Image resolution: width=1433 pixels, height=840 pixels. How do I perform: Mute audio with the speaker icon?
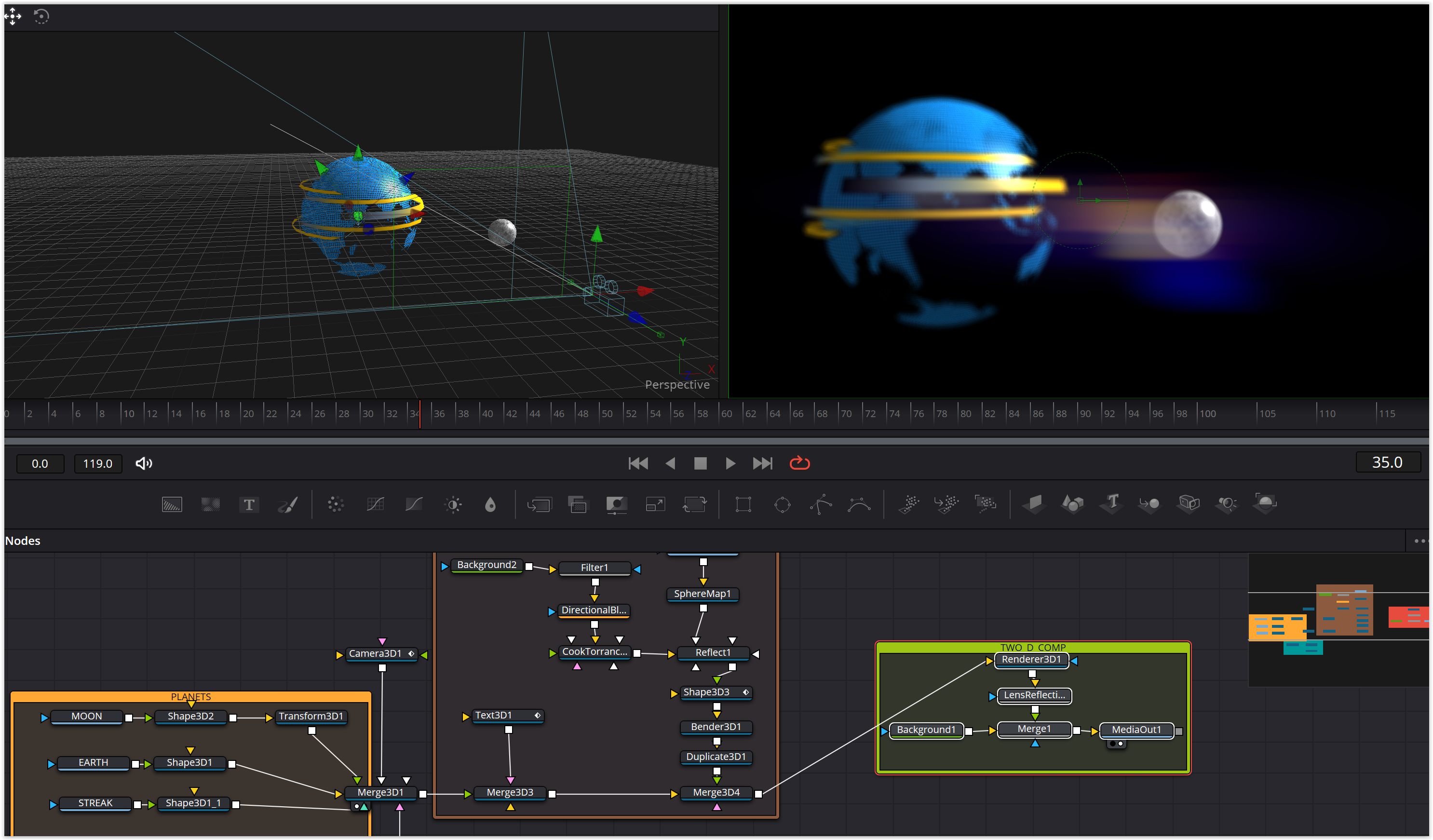(144, 463)
